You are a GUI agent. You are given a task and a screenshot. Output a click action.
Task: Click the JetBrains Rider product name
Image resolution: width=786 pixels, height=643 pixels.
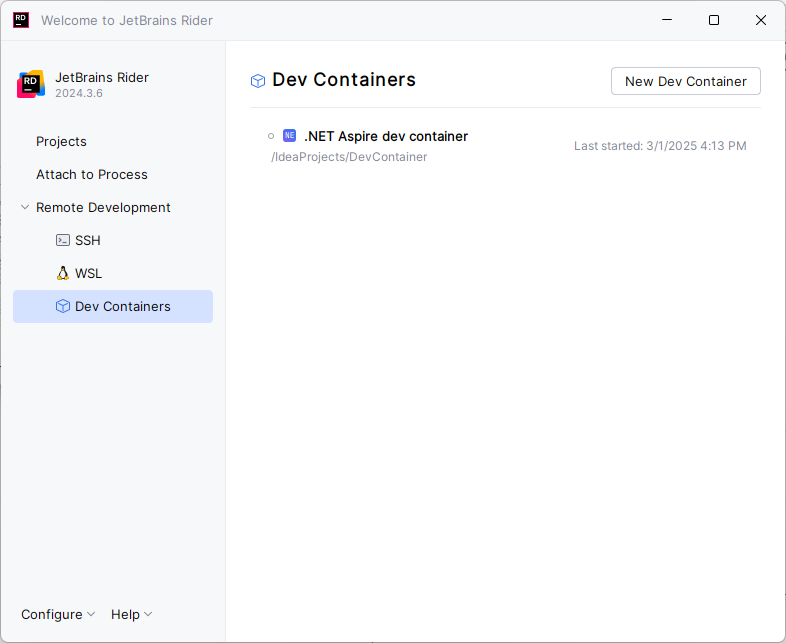[102, 78]
